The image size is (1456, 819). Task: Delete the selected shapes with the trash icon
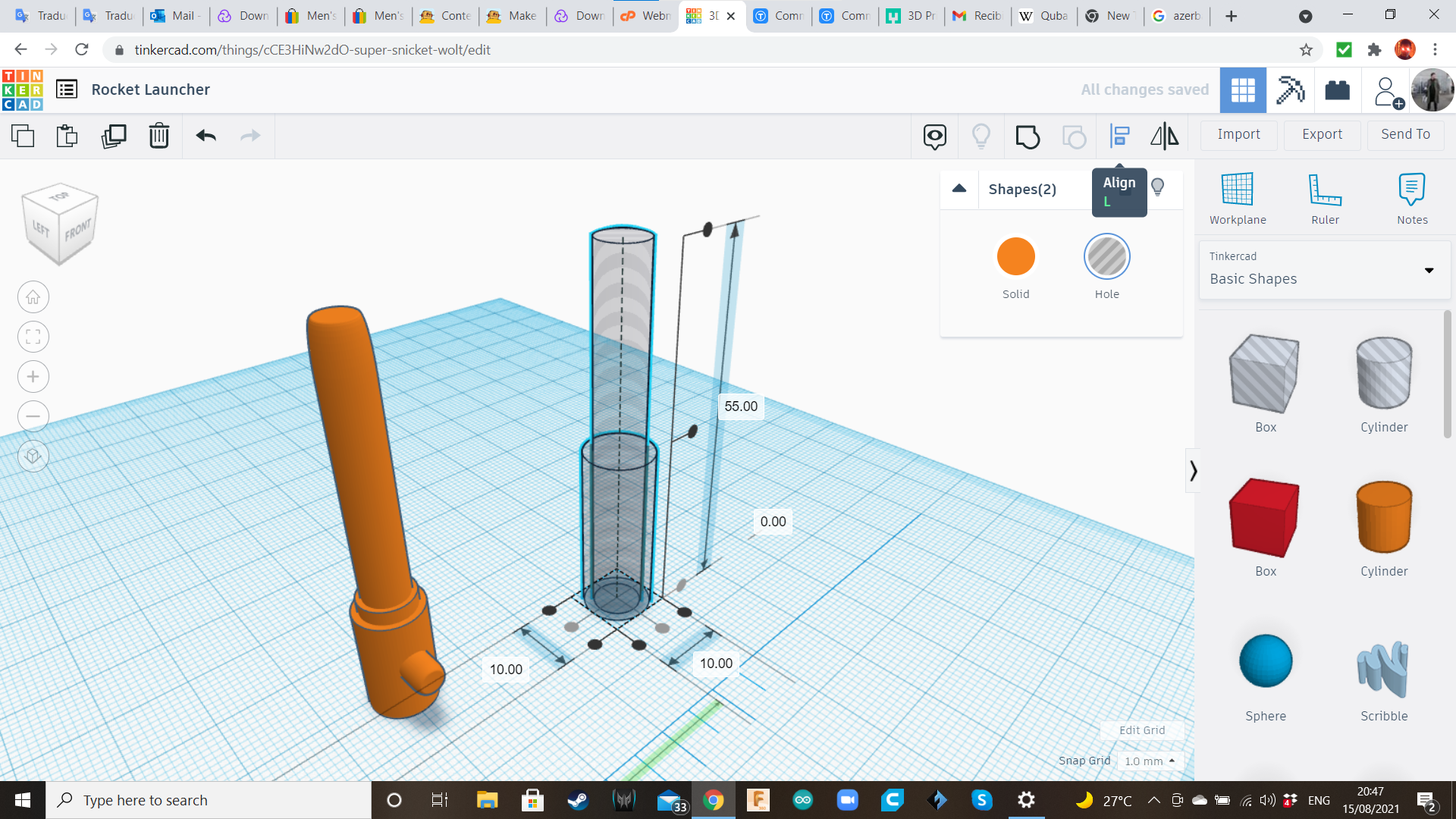158,136
